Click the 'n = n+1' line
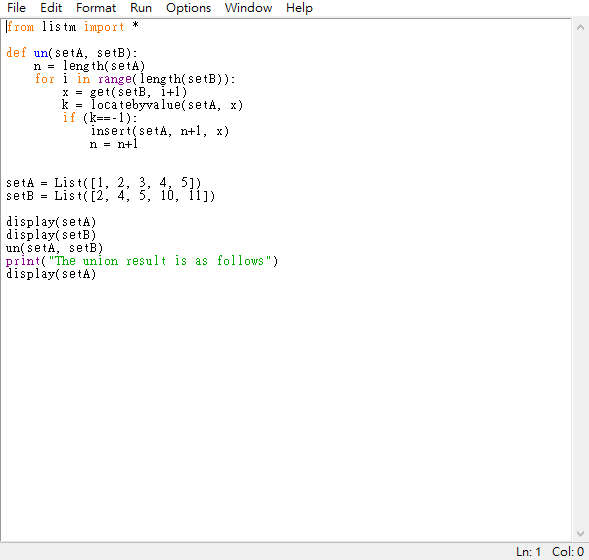Viewport: 589px width, 560px height. pyautogui.click(x=114, y=144)
